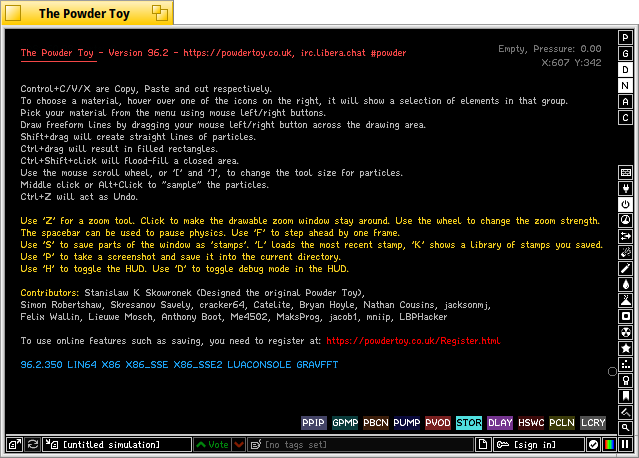Toggle sand effect P option
This screenshot has height=458, width=639.
pyautogui.click(x=626, y=37)
